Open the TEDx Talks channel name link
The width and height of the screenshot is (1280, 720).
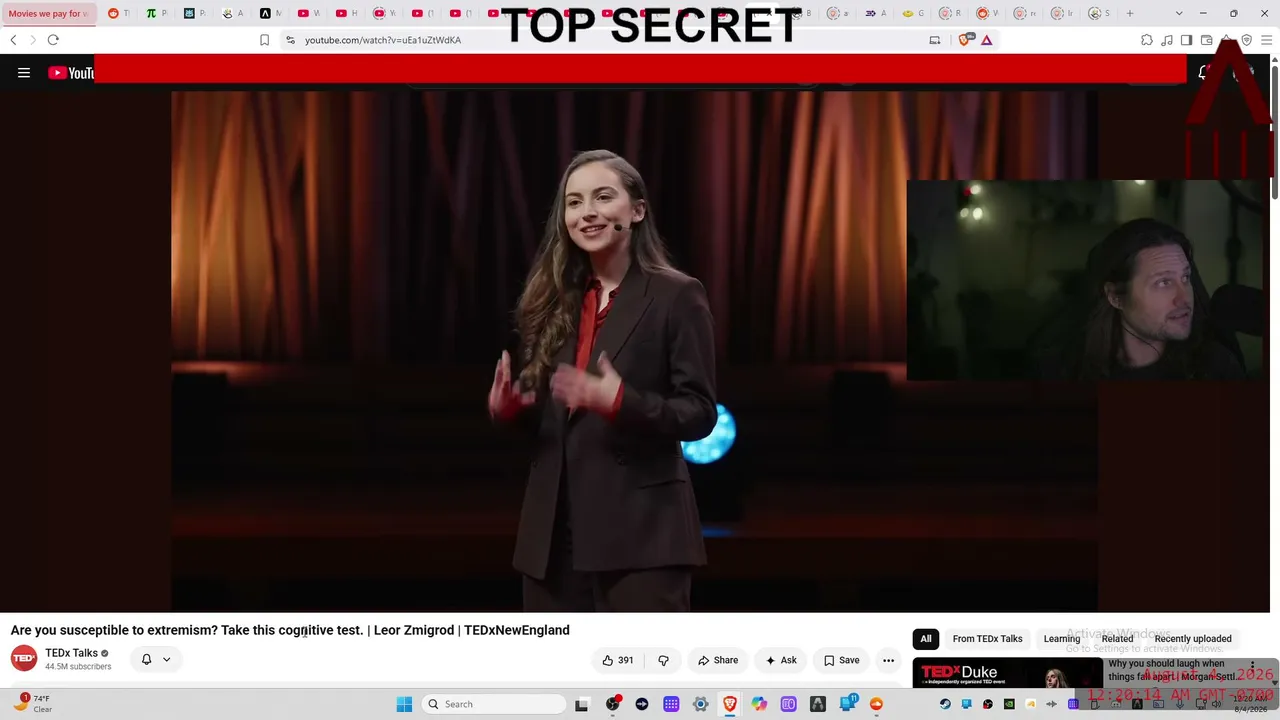(71, 653)
